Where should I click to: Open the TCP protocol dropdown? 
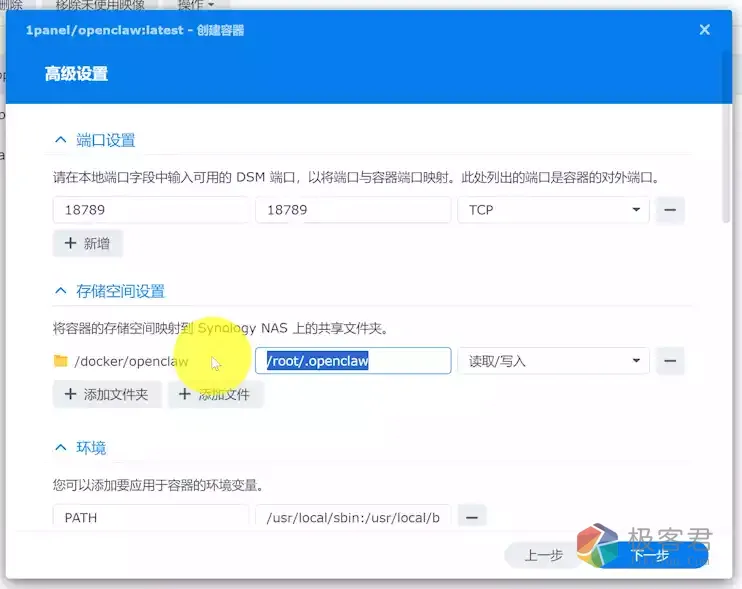(x=553, y=210)
